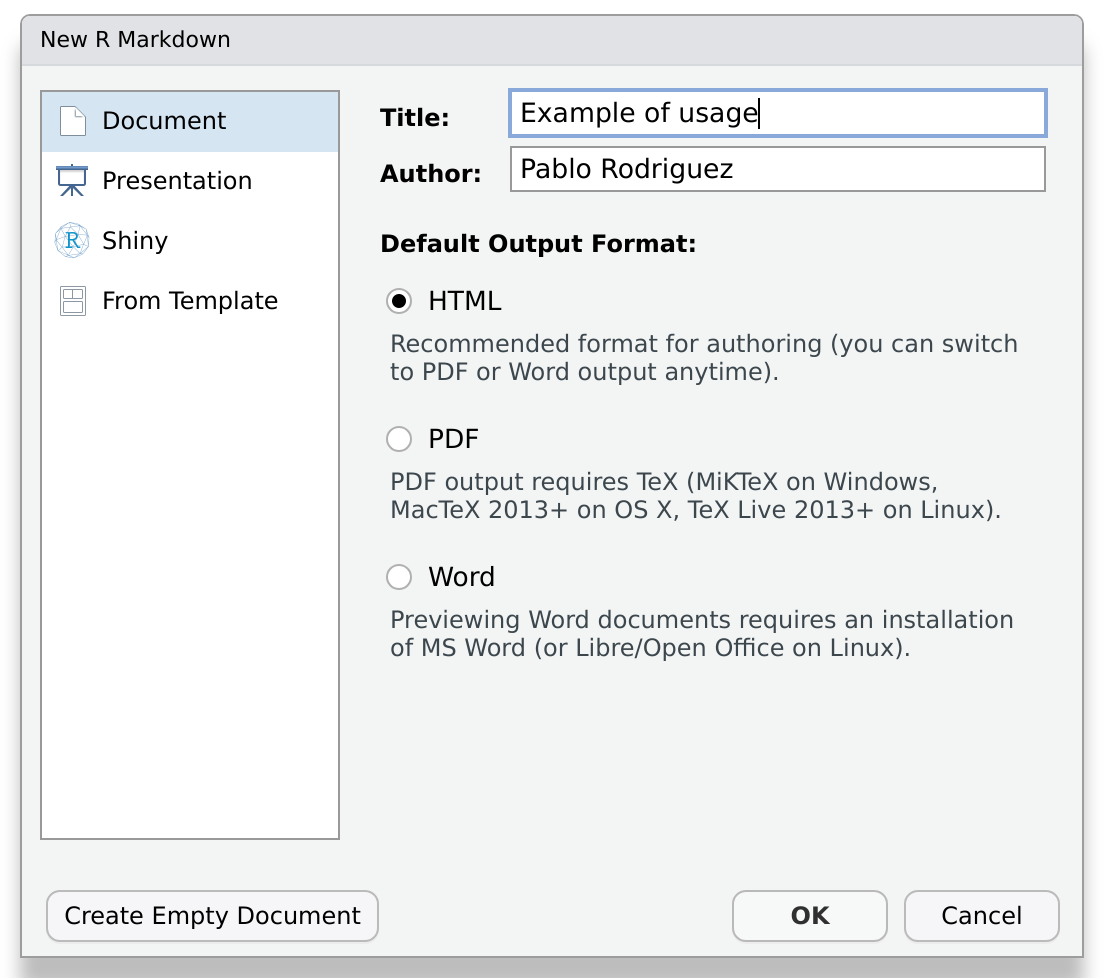Viewport: 1107px width, 978px height.
Task: Click the Word option label text
Action: pos(461,577)
